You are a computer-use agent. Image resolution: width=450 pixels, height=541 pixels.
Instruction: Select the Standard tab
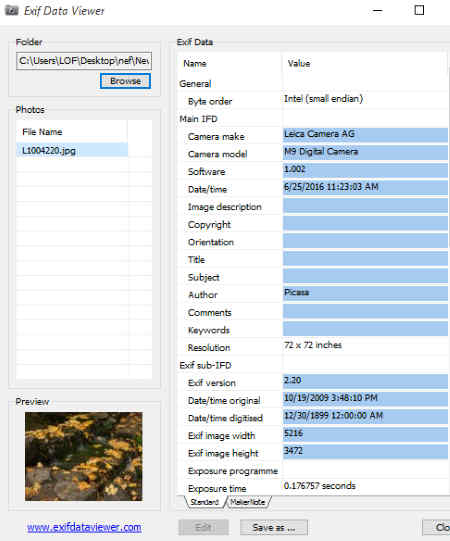point(205,502)
